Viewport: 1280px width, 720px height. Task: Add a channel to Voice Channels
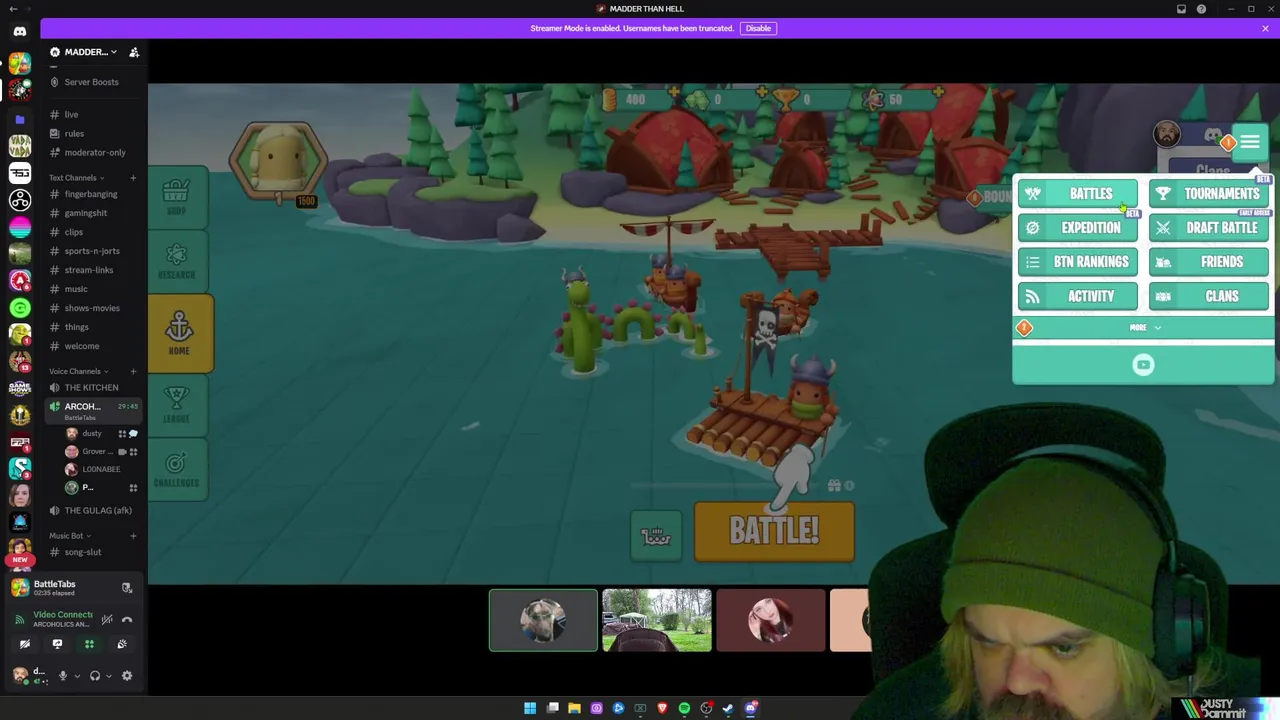click(x=133, y=372)
